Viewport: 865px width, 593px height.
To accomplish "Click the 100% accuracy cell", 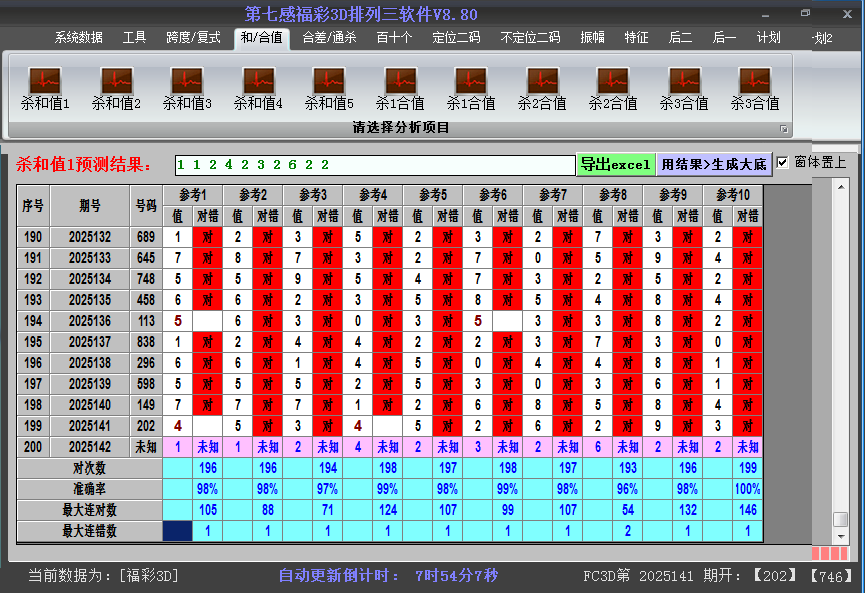I will coord(748,489).
